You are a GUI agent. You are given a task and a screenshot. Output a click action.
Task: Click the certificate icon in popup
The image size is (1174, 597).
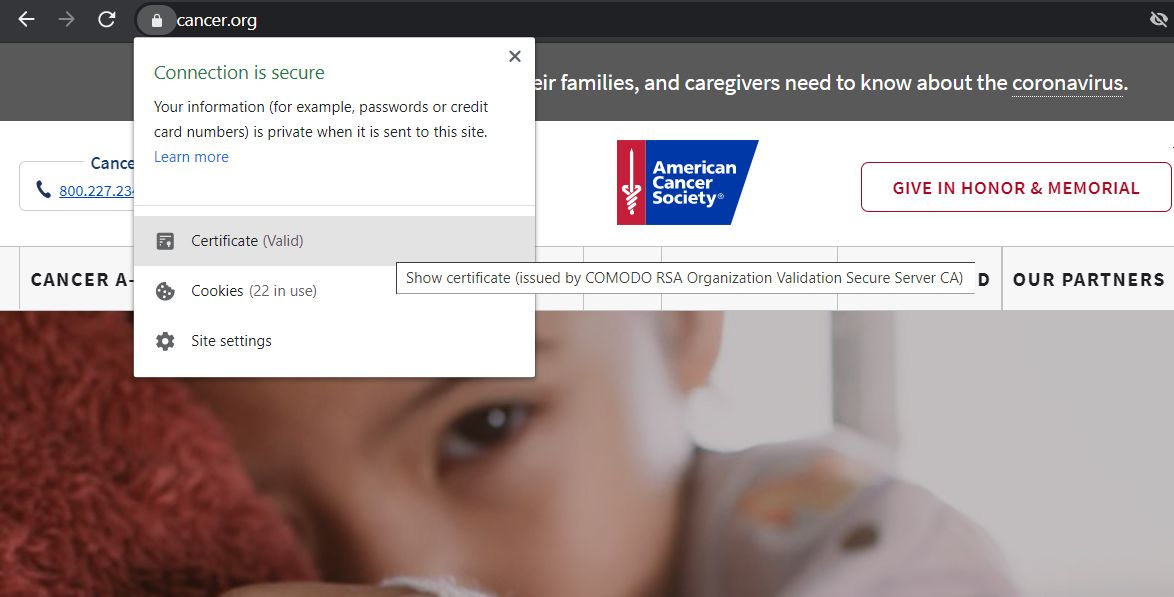165,241
